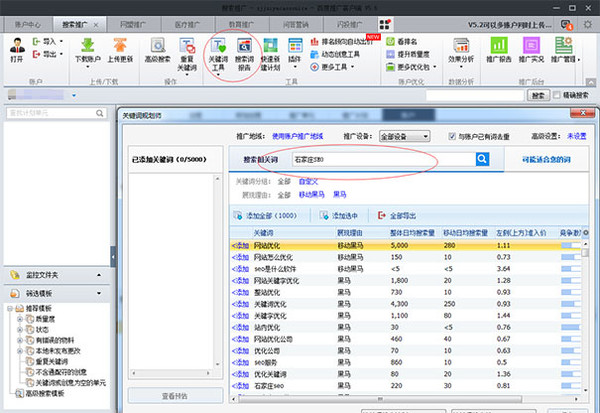Switch to the 问答营销 tab
This screenshot has width=600, height=413.
point(295,24)
